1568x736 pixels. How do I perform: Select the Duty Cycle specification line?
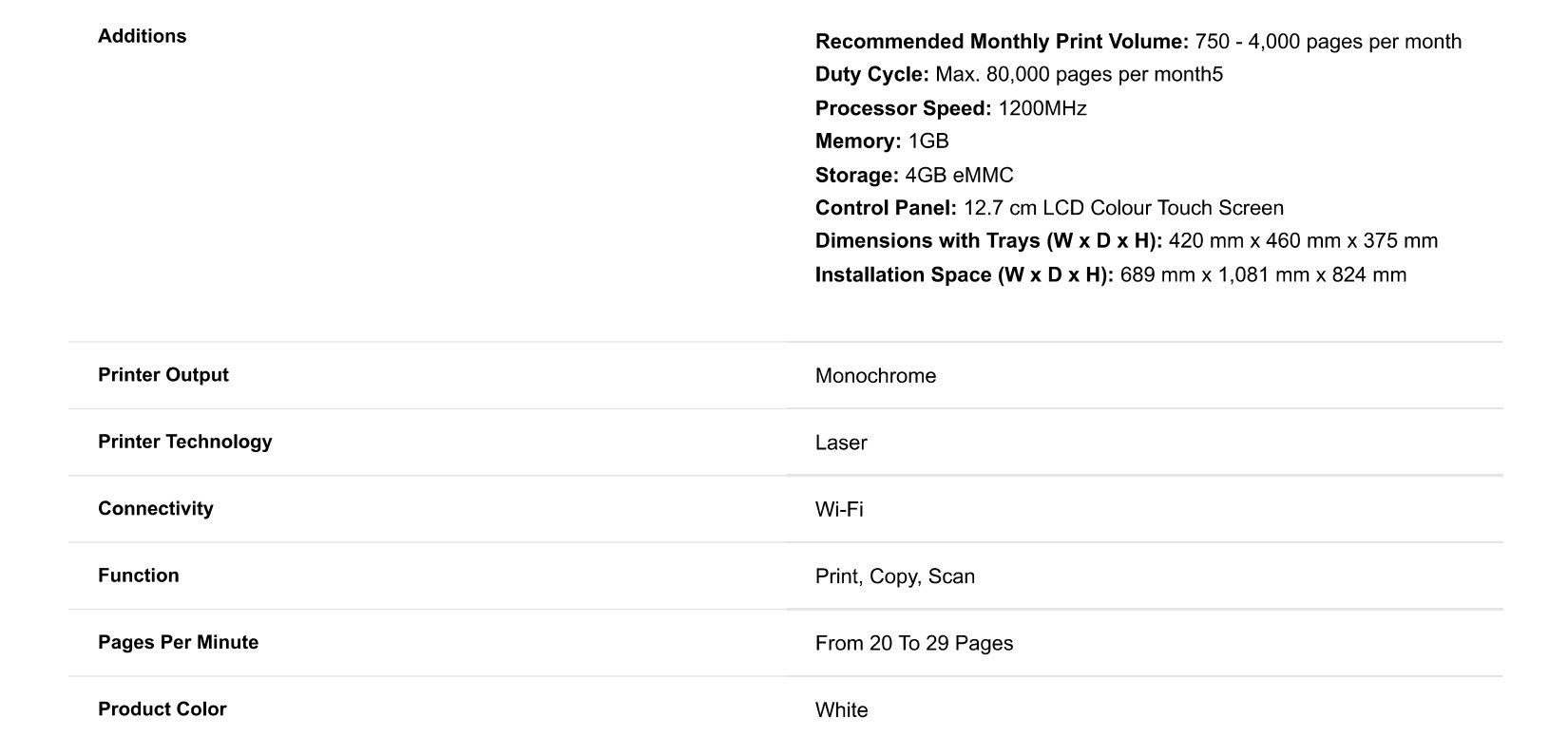pyautogui.click(x=1019, y=75)
